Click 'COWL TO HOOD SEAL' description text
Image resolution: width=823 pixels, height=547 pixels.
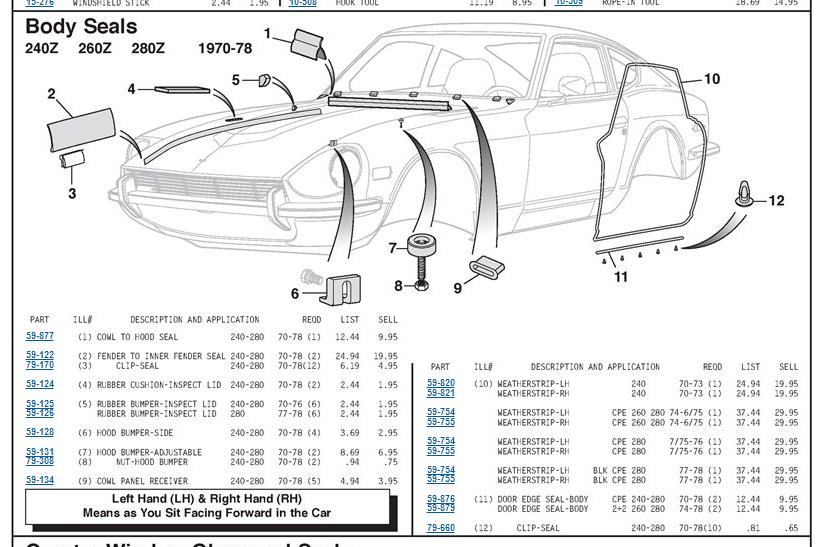click(137, 337)
